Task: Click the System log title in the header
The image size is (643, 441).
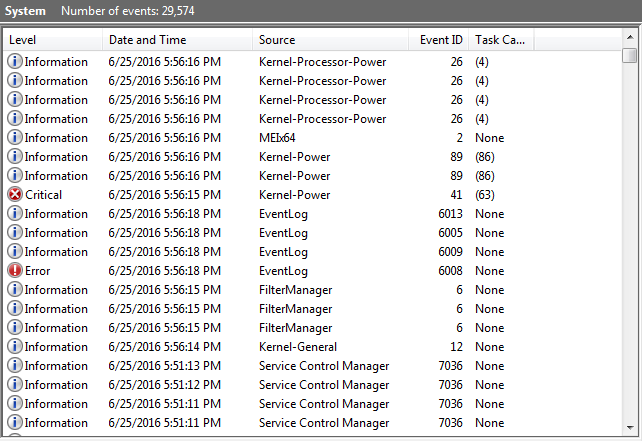Action: (25, 11)
